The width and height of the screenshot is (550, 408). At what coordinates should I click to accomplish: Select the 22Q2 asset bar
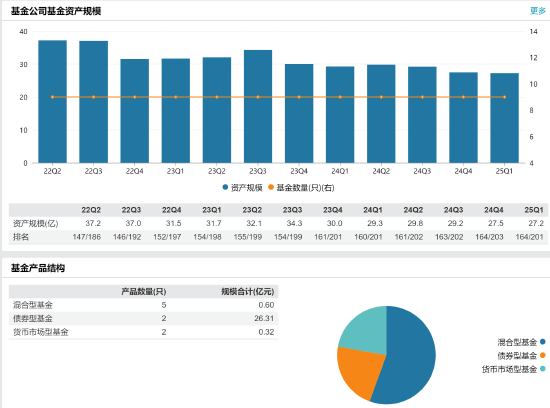click(x=52, y=102)
